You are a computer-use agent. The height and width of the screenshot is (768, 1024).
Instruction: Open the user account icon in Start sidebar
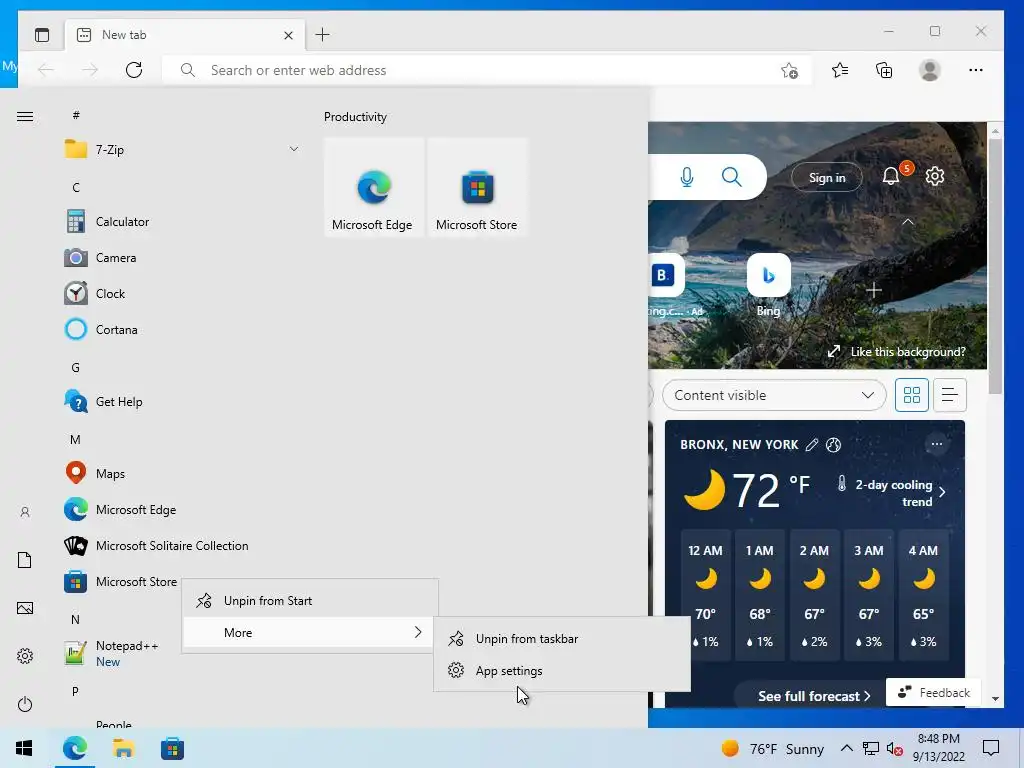click(25, 513)
